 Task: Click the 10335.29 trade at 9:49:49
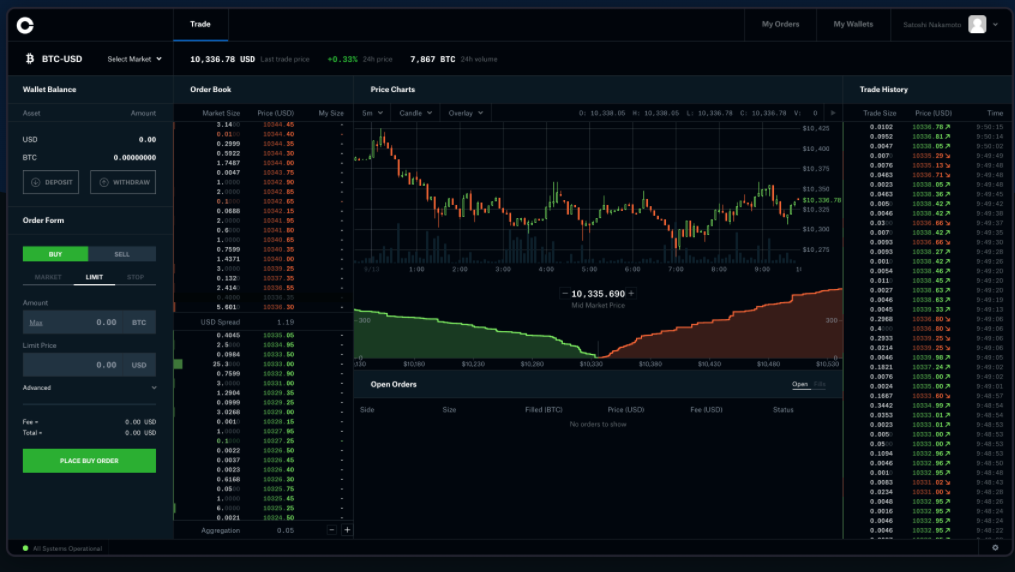point(928,156)
